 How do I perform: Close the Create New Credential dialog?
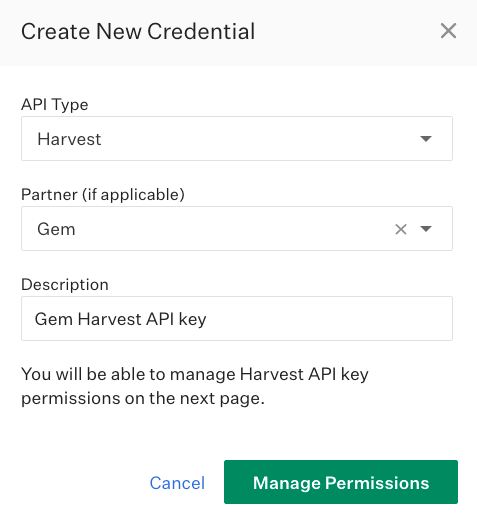[448, 31]
